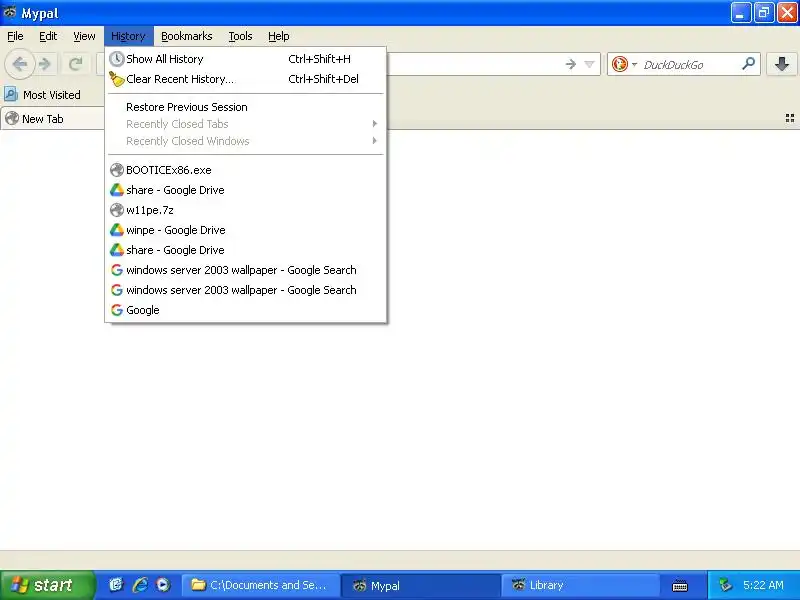The height and width of the screenshot is (600, 800).
Task: Open winpe - Google Drive history entry
Action: [245, 230]
